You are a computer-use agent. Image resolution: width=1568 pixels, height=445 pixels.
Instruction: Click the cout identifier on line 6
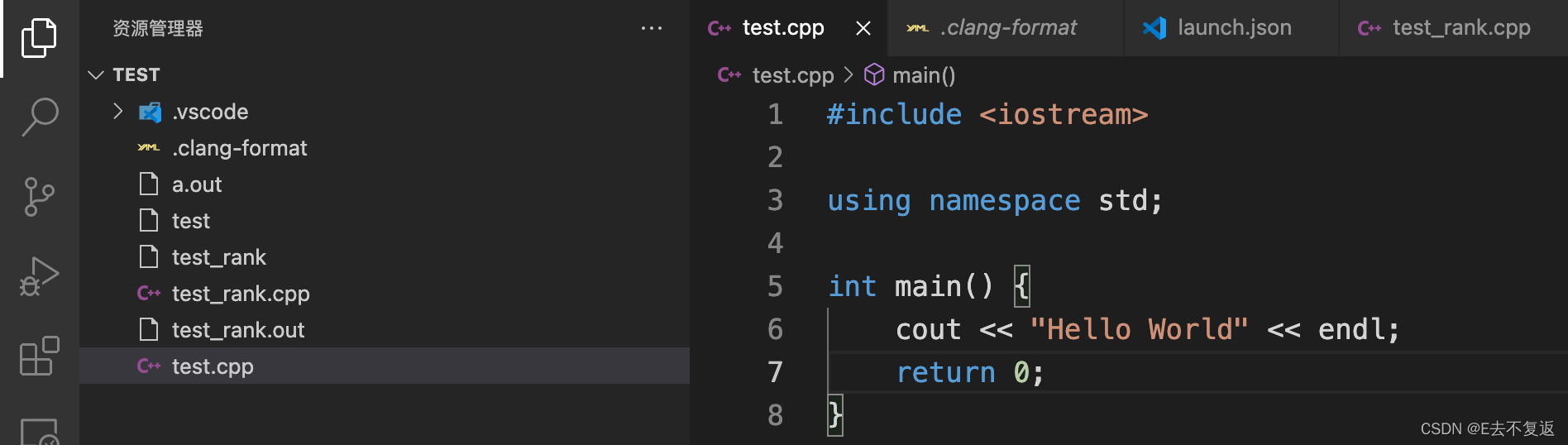point(928,329)
